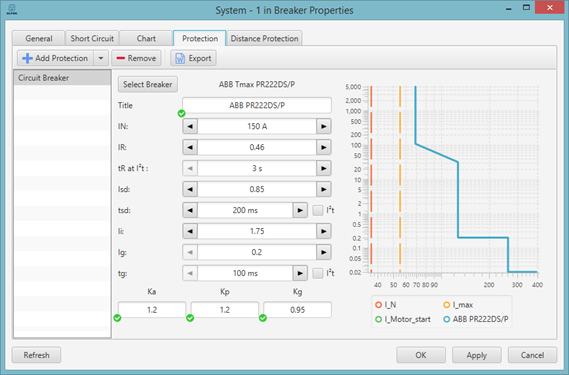The image size is (569, 375).
Task: Open the Distance Protection tab
Action: coord(264,38)
